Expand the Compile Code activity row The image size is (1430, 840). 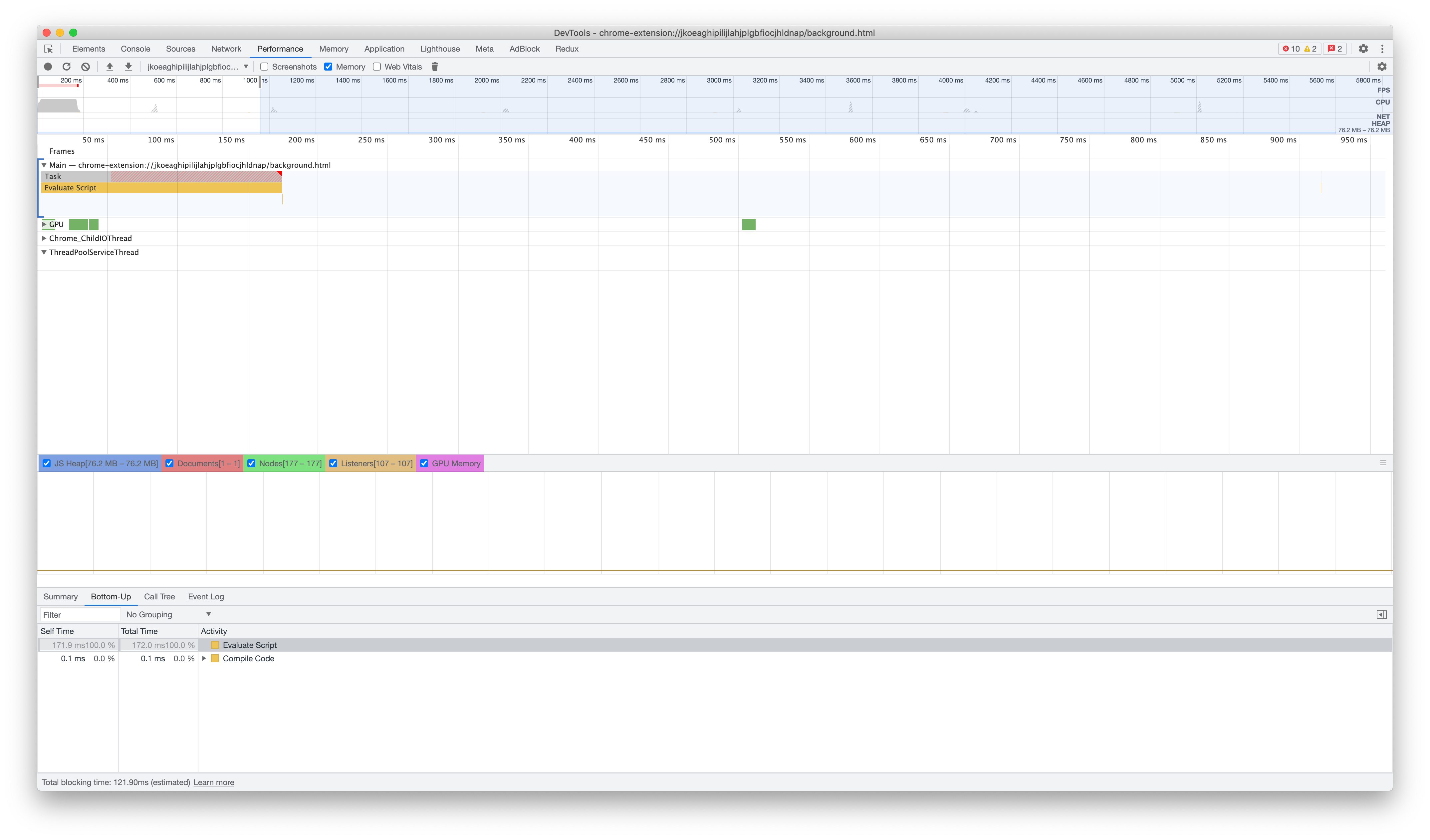coord(204,659)
